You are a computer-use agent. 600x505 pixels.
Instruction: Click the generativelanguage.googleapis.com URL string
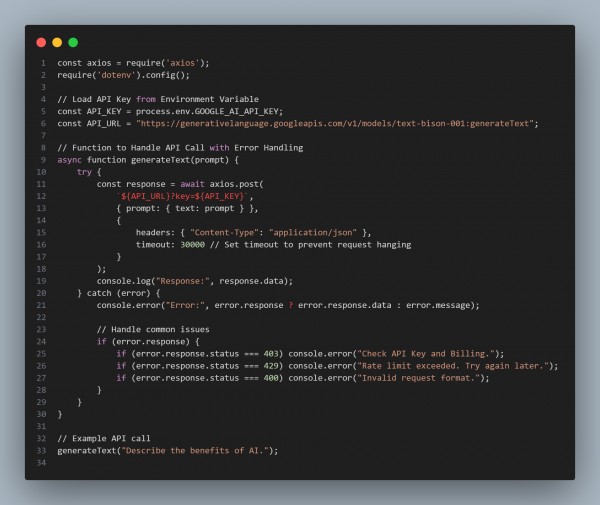point(335,124)
